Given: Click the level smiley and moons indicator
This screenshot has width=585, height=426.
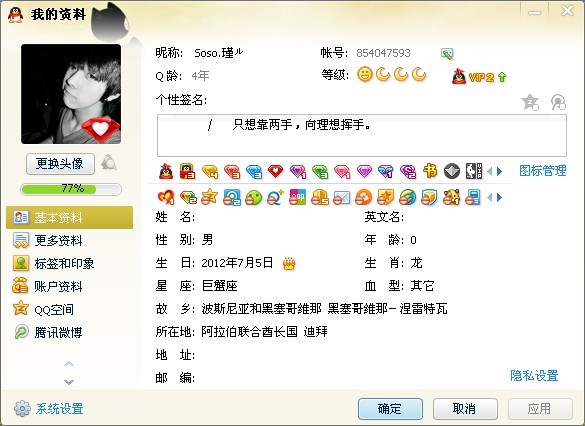Looking at the screenshot, I should [x=392, y=75].
